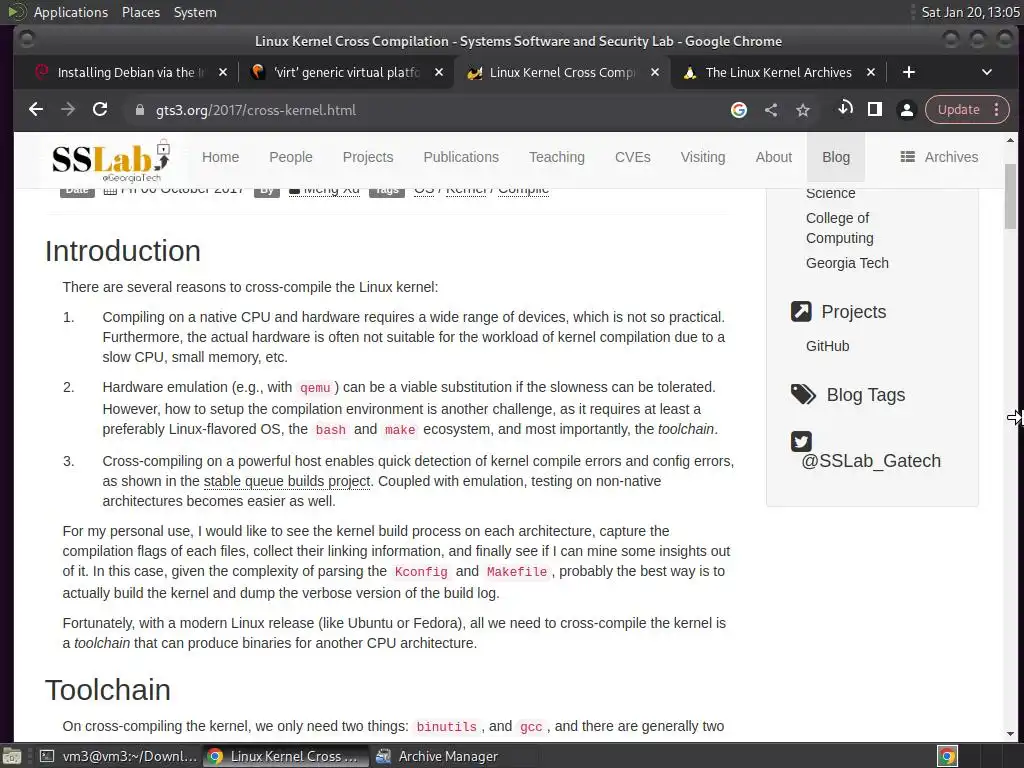Open the Teaching nav item
Screen dimensions: 1024x768
pyautogui.click(x=556, y=157)
